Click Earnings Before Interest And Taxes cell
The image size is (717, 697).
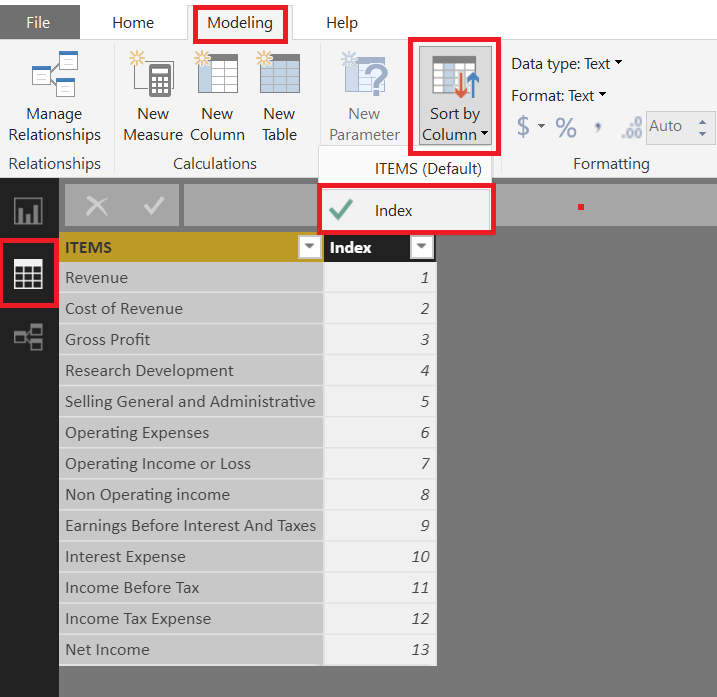click(x=191, y=526)
